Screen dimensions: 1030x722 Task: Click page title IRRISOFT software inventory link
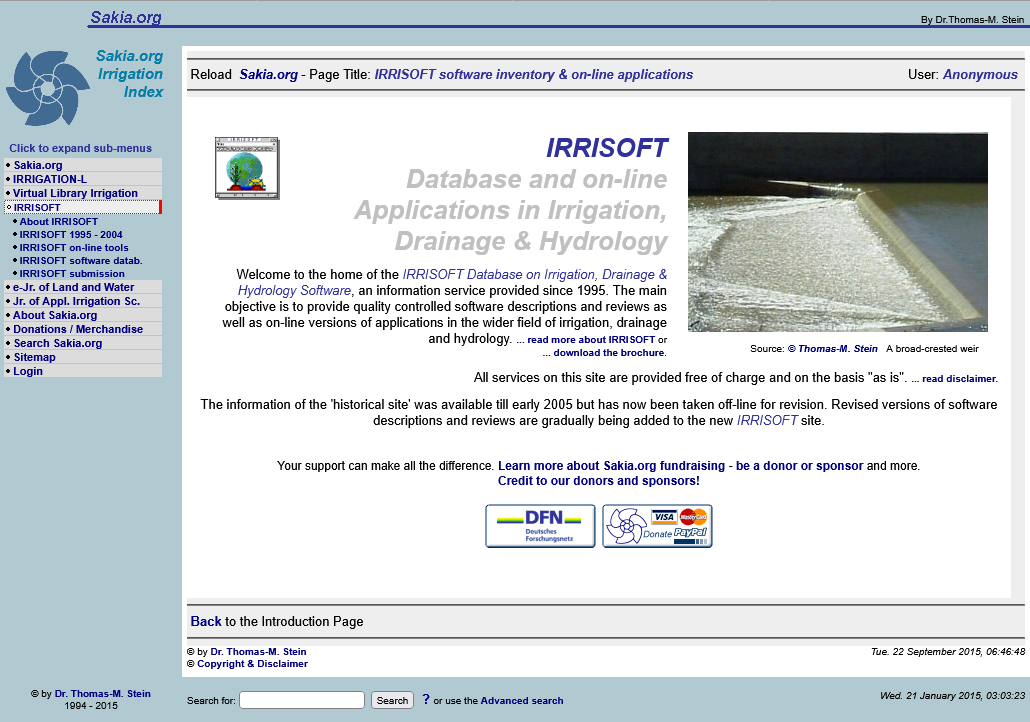coord(533,74)
